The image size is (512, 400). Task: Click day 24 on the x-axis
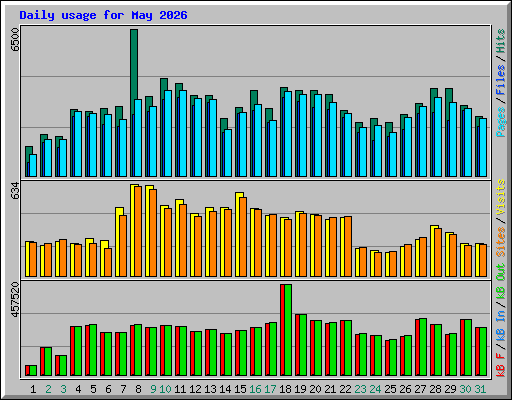(x=375, y=389)
